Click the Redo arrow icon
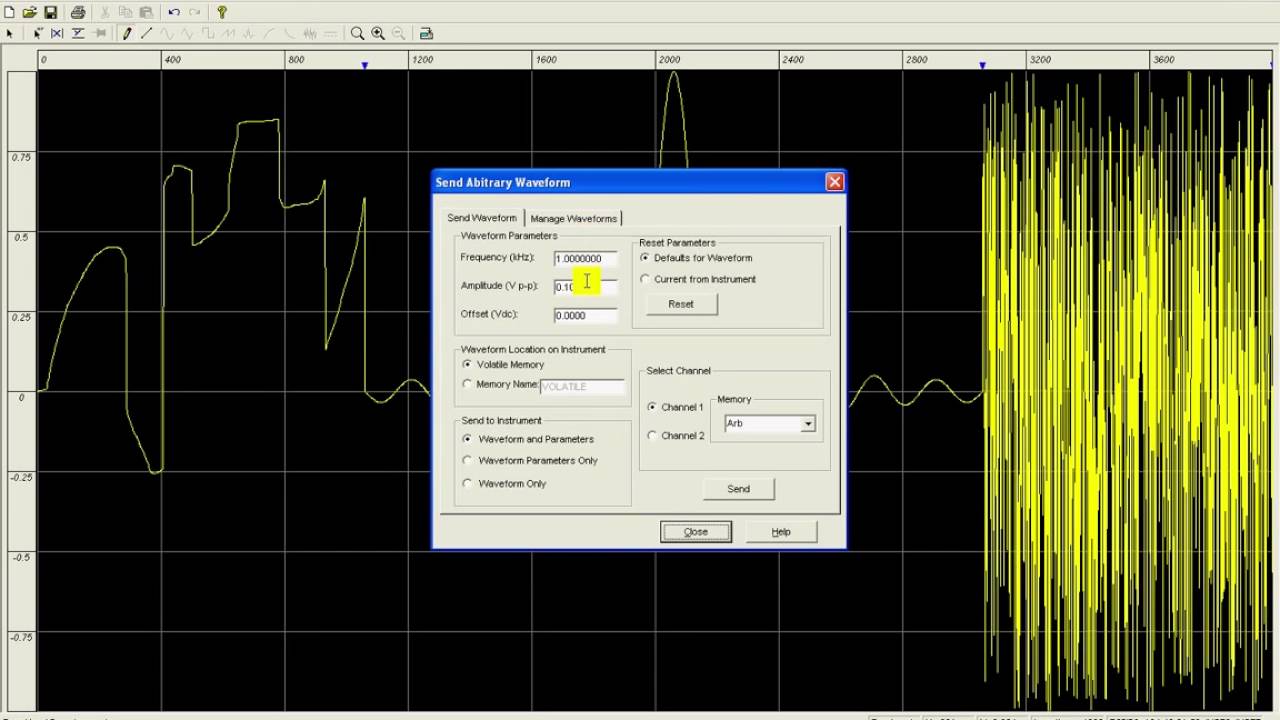This screenshot has height=720, width=1280. point(194,12)
